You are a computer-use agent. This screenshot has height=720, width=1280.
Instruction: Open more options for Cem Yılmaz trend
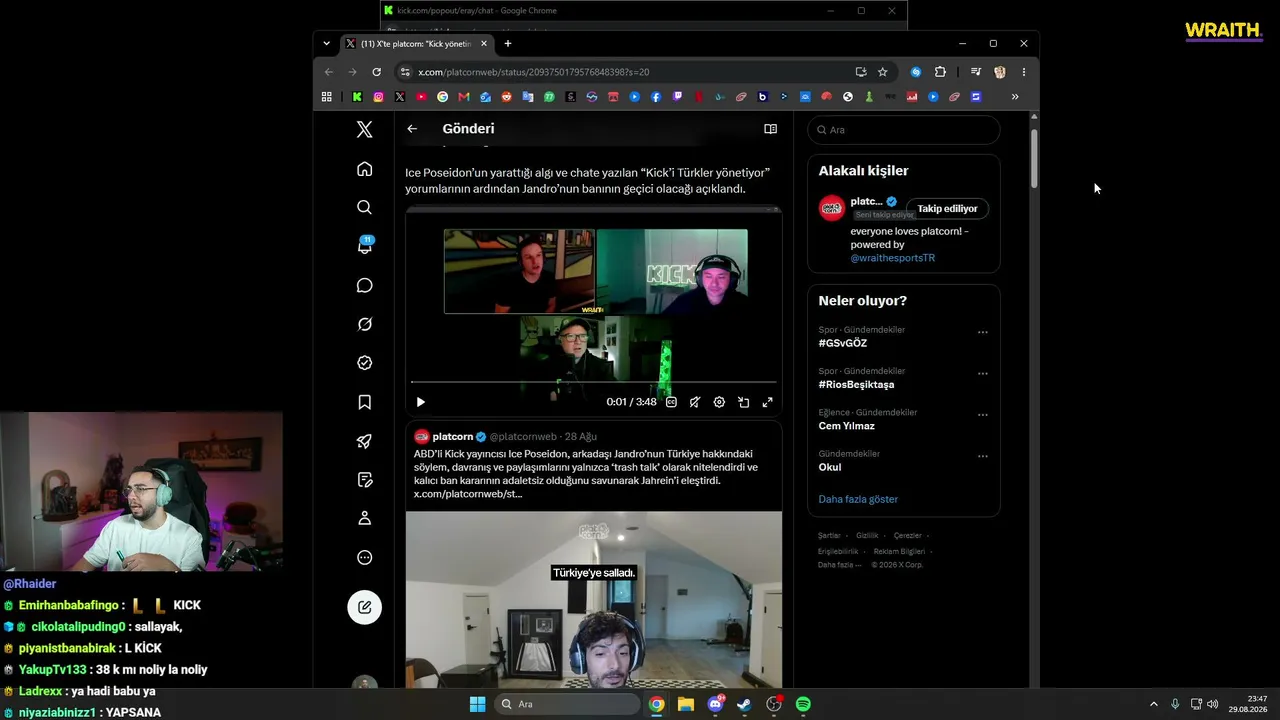[982, 415]
